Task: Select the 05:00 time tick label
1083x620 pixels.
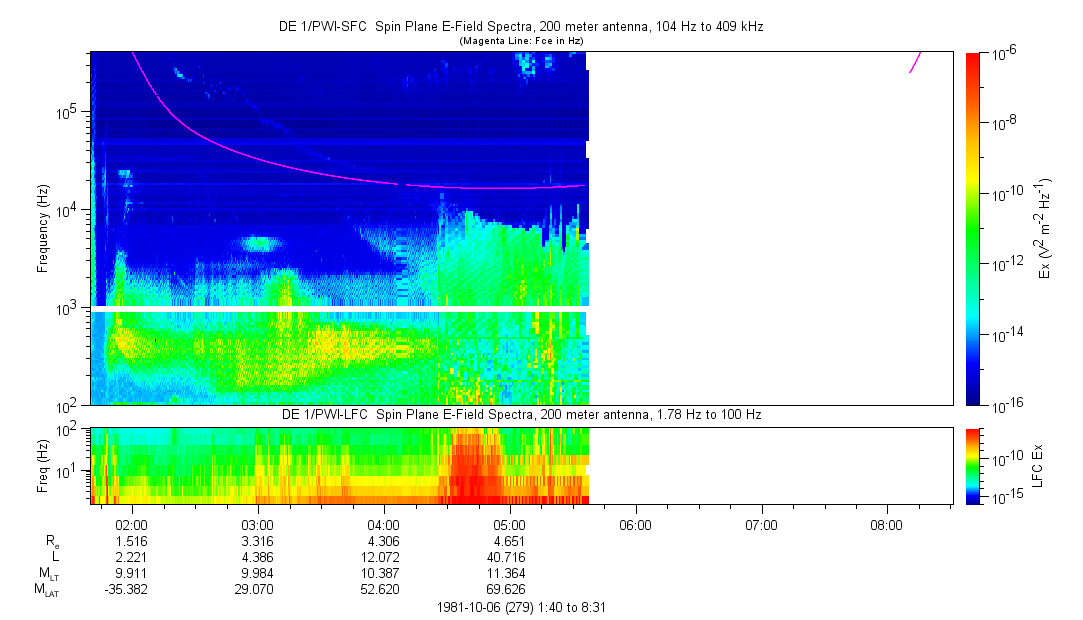Action: click(510, 524)
